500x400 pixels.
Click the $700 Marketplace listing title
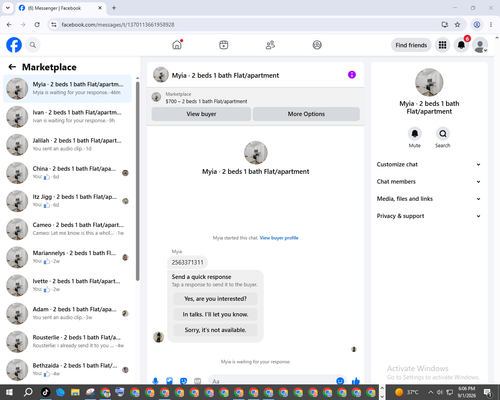click(206, 101)
